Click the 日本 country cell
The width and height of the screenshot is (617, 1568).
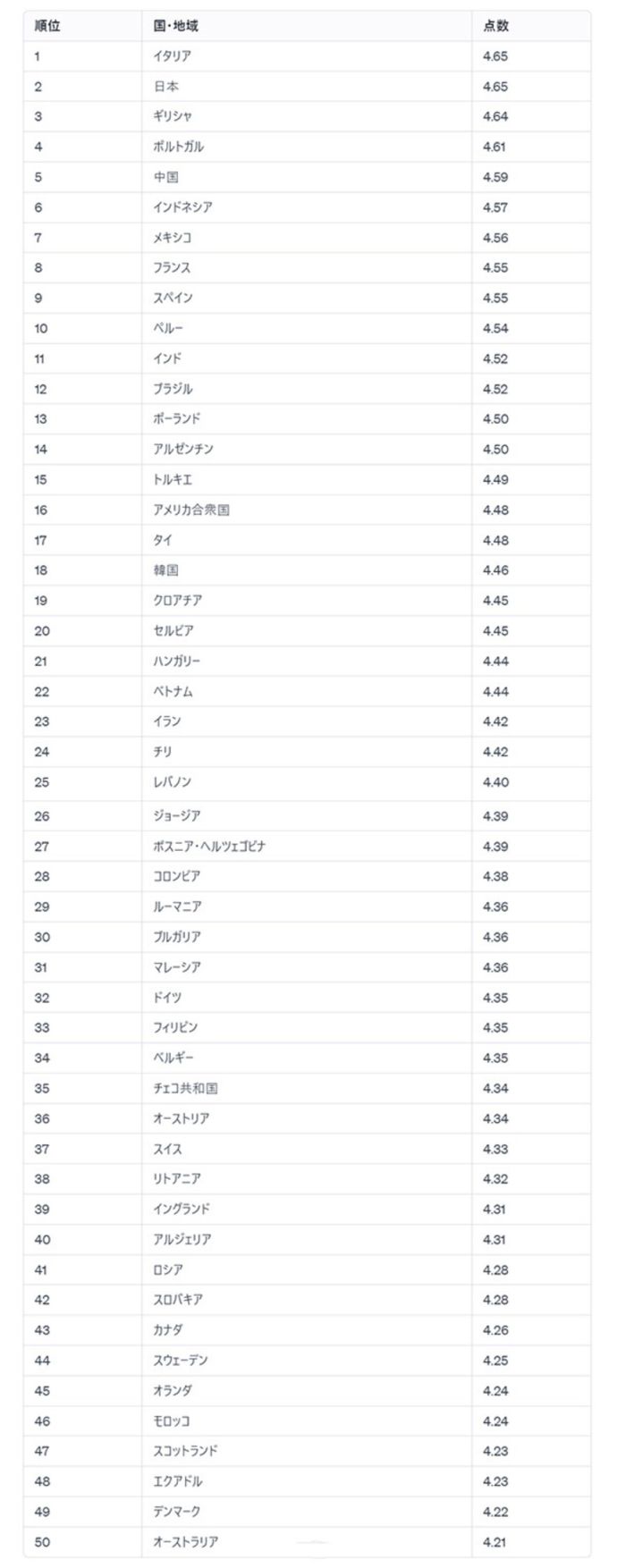[x=165, y=87]
